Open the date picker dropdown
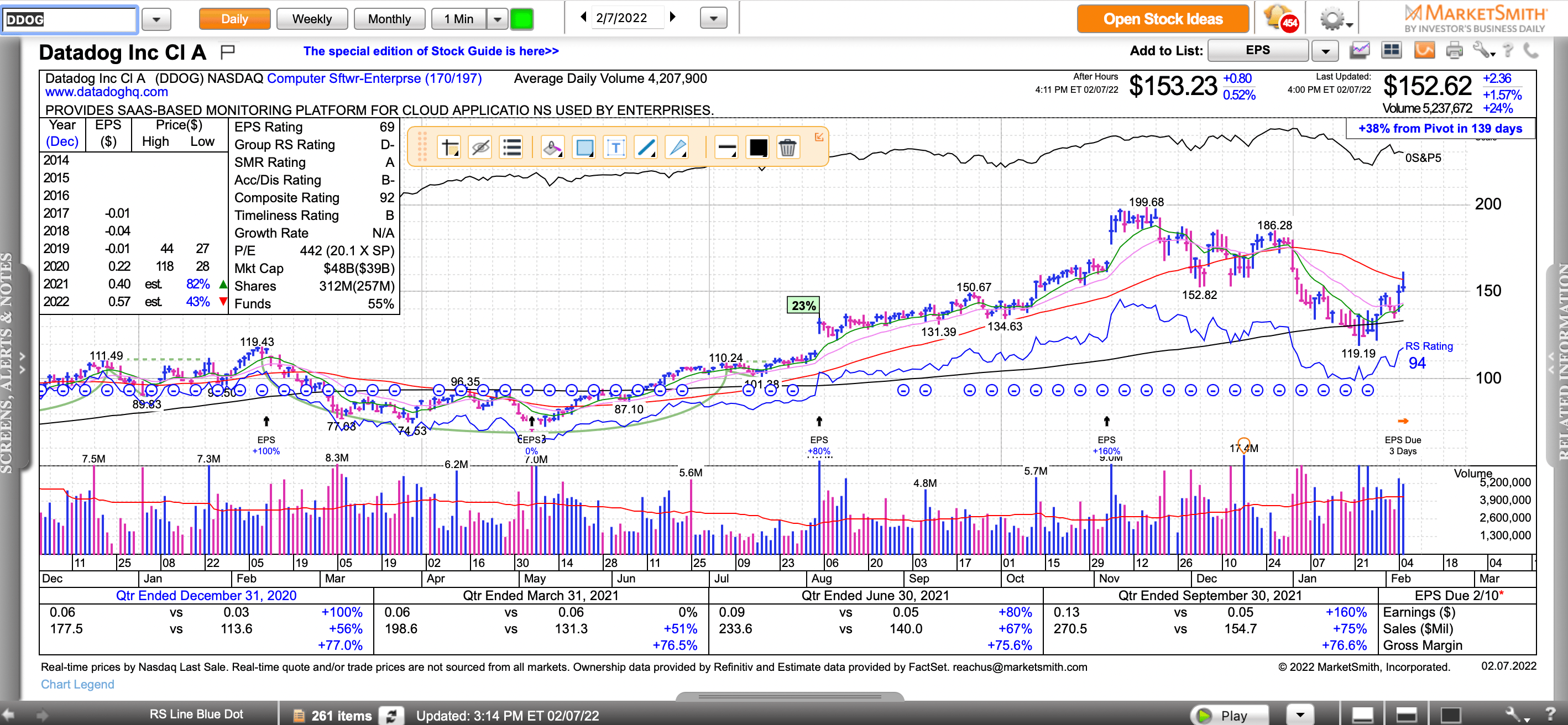The height and width of the screenshot is (725, 1568). (x=713, y=18)
